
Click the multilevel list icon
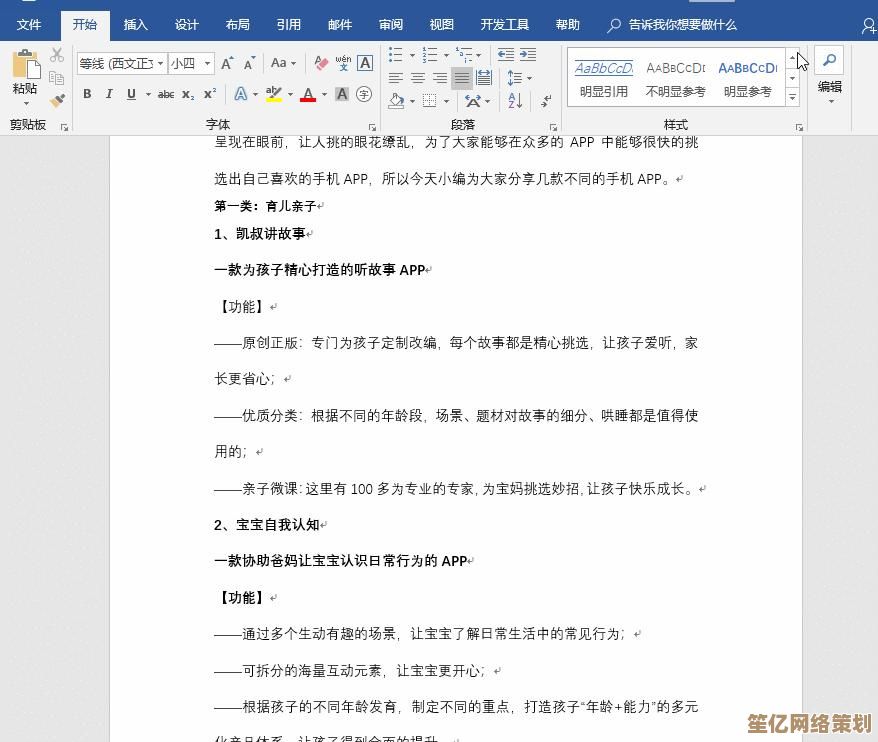464,55
